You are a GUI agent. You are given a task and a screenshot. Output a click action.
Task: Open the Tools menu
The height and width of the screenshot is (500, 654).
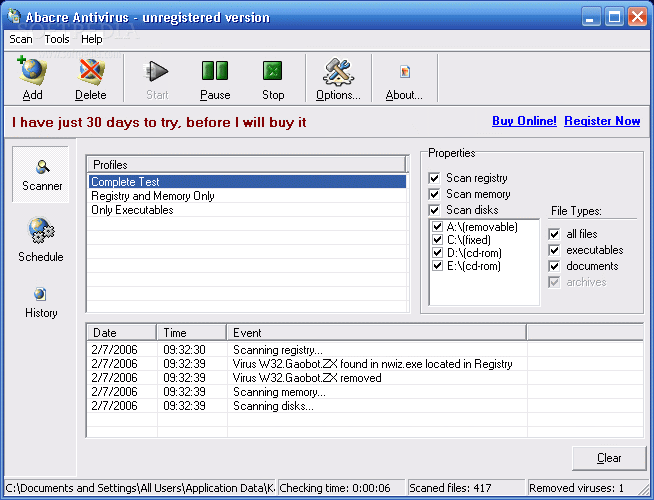coord(57,39)
